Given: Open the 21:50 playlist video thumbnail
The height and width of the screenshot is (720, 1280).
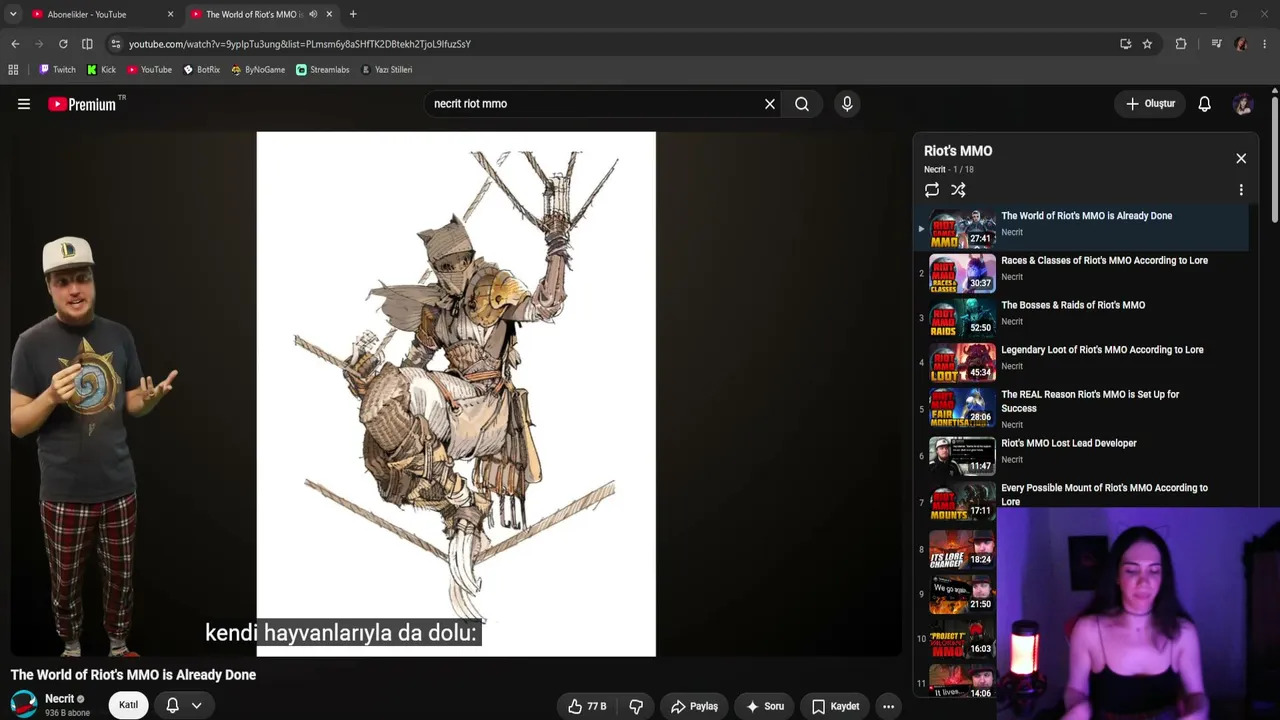Looking at the screenshot, I should [x=962, y=594].
